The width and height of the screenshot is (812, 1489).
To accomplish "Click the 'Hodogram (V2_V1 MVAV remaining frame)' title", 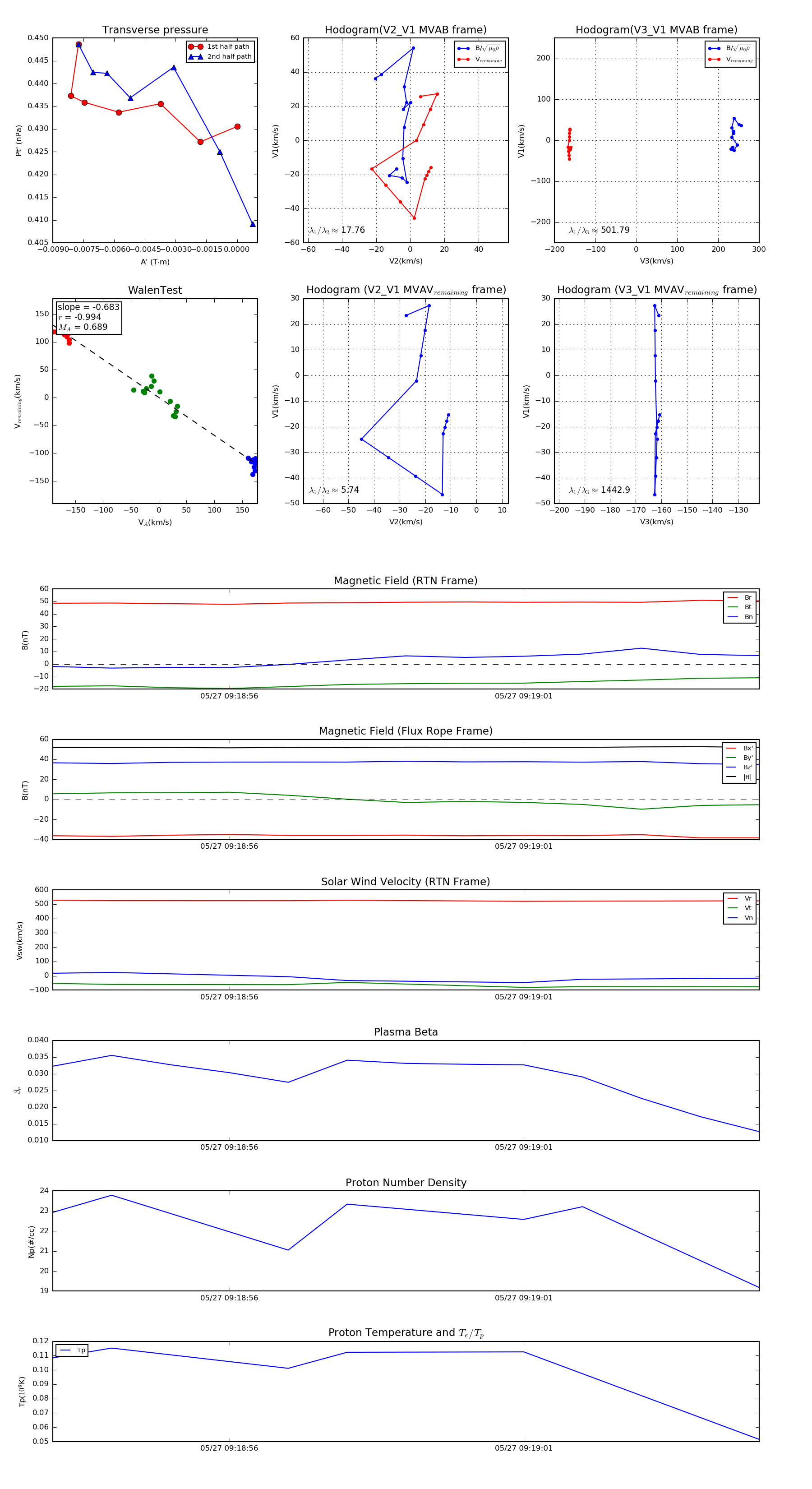I will 406,290.
